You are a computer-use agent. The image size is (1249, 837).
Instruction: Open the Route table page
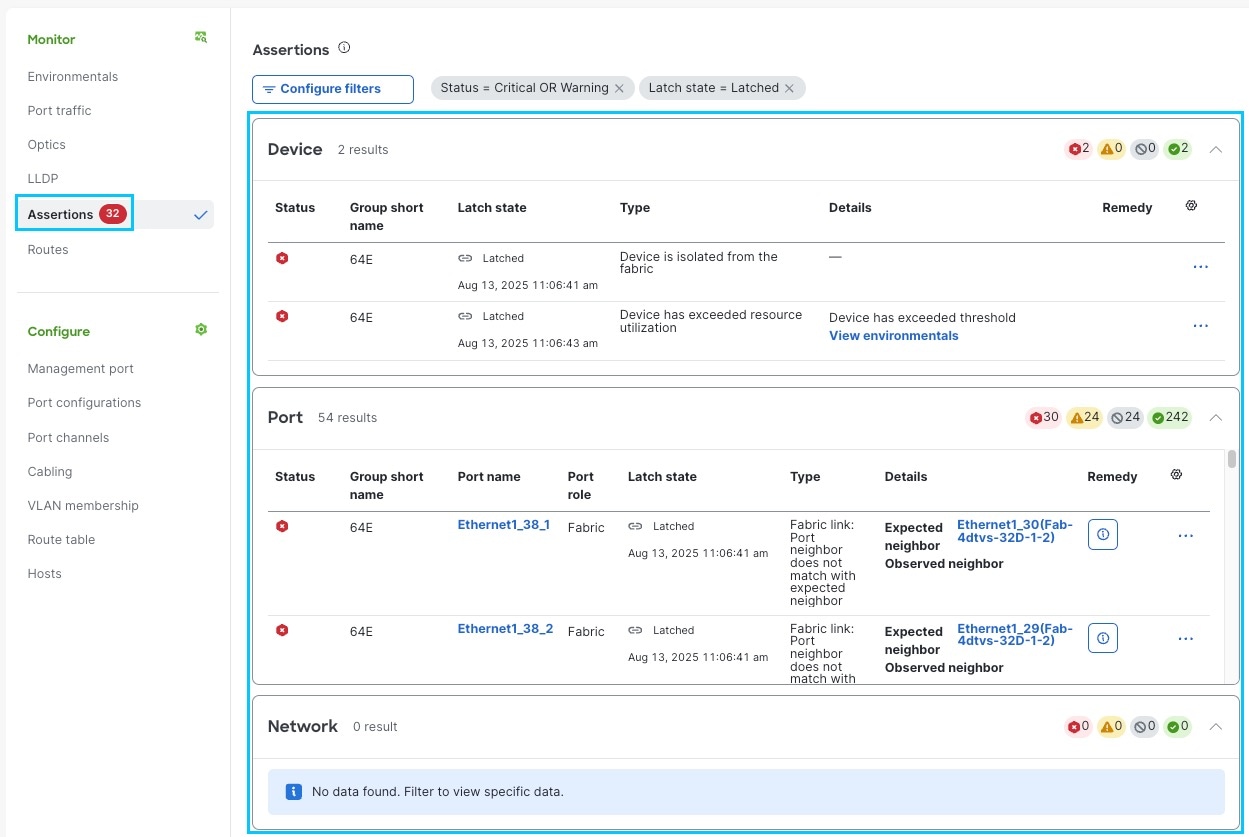coord(61,540)
